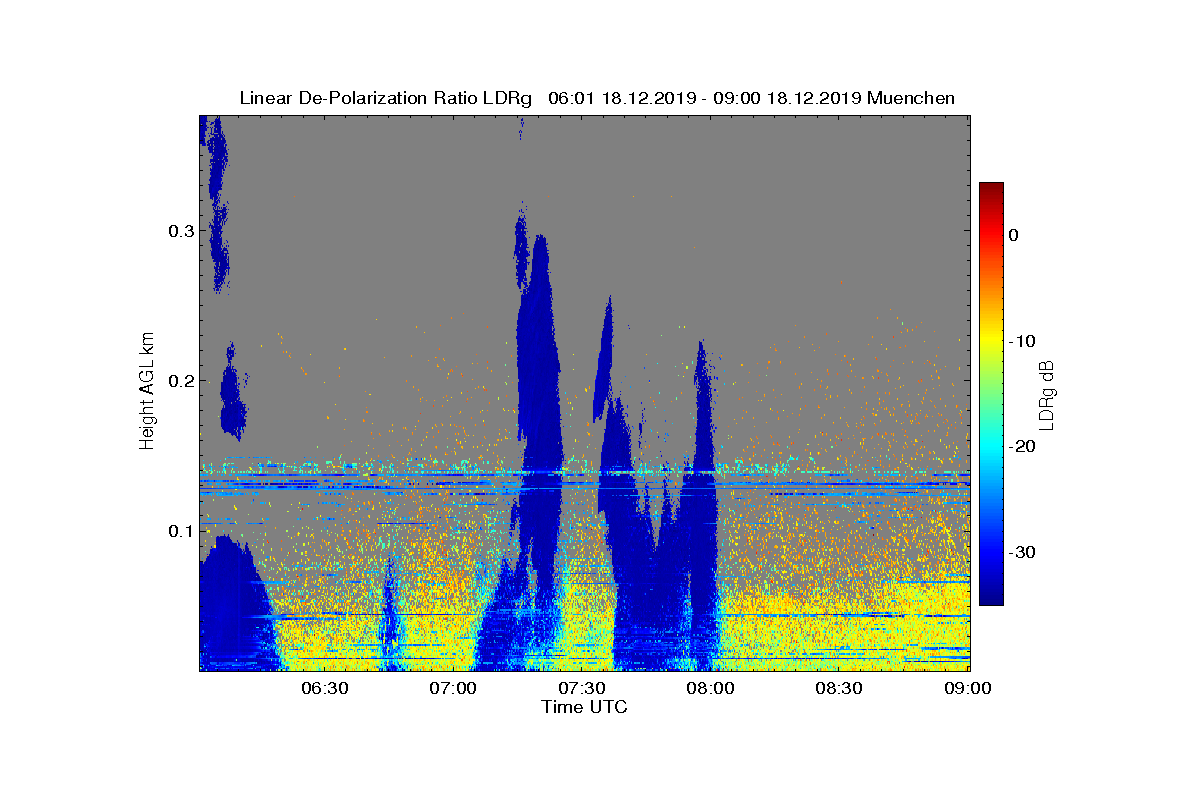
Task: Click the dark red top of colorbar
Action: (x=991, y=190)
